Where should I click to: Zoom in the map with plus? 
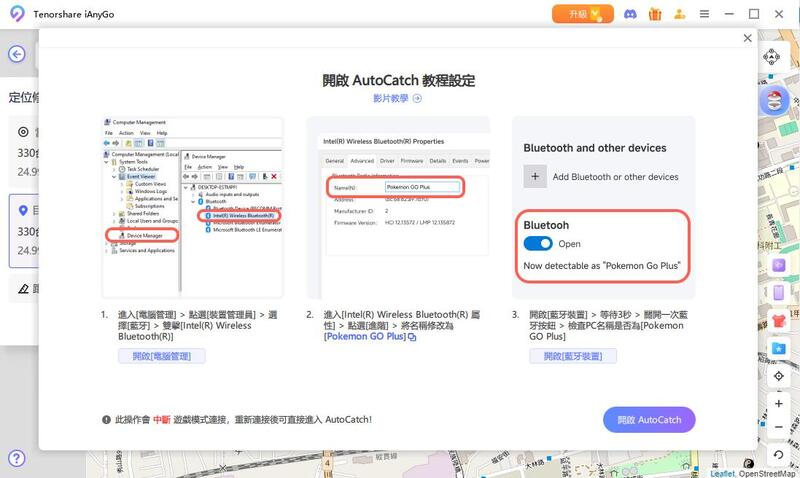779,404
